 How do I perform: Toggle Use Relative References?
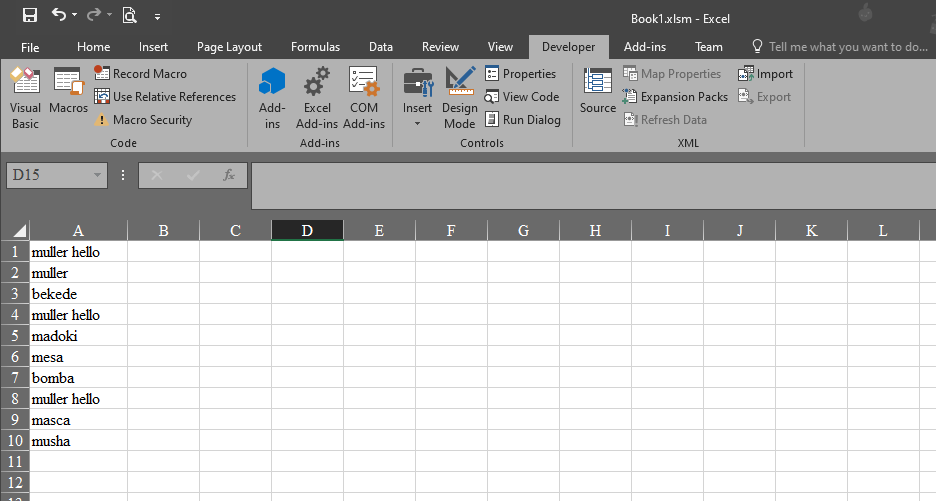coord(165,97)
